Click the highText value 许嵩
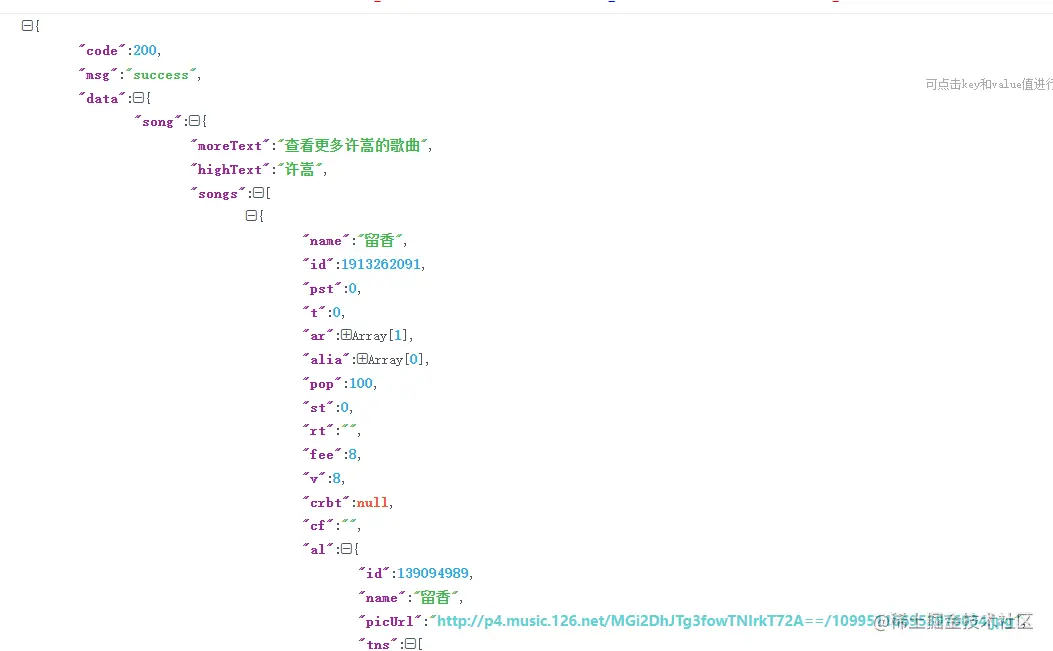The height and width of the screenshot is (651, 1053). point(300,169)
